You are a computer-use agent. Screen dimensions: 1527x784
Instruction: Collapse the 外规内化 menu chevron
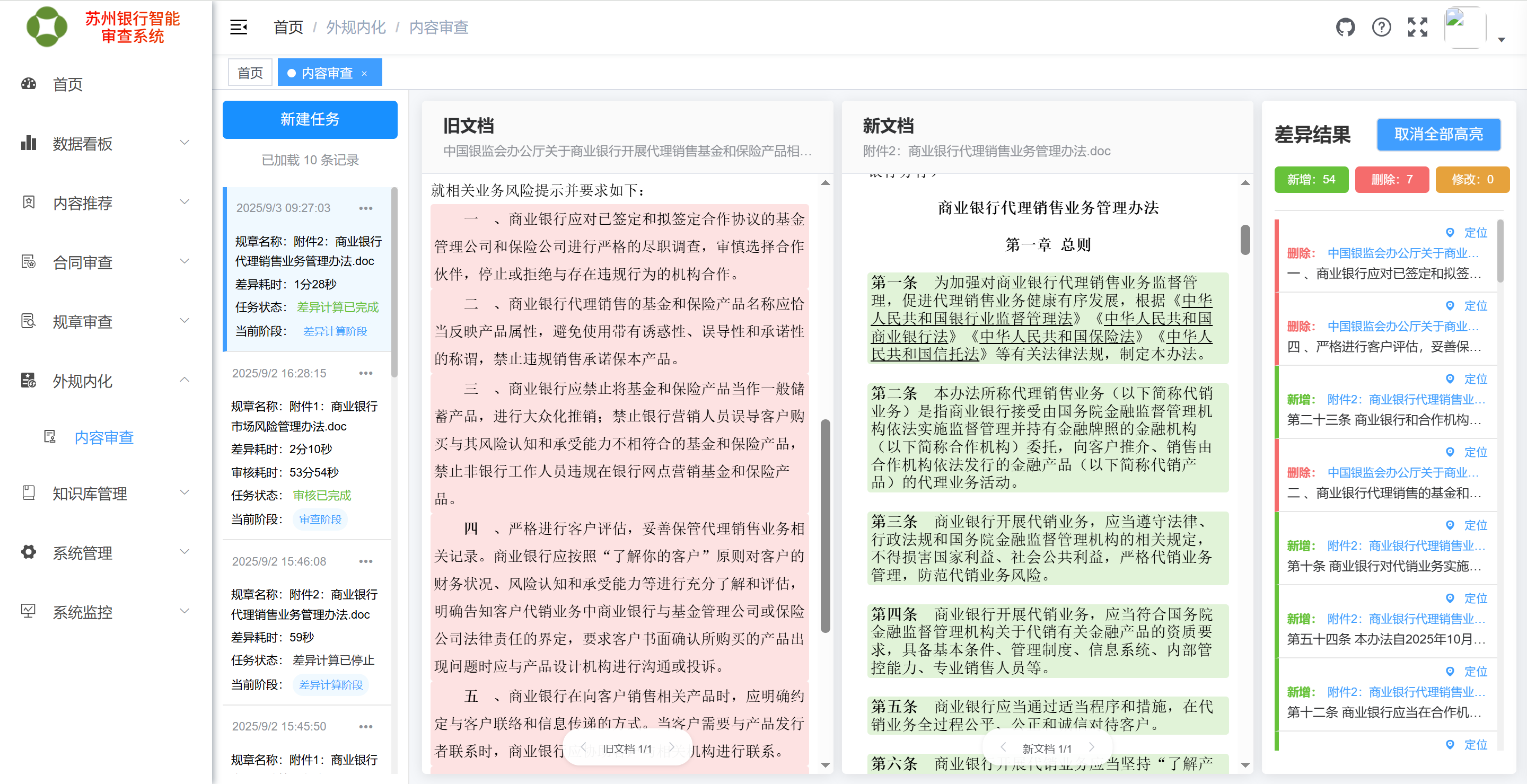pyautogui.click(x=185, y=380)
